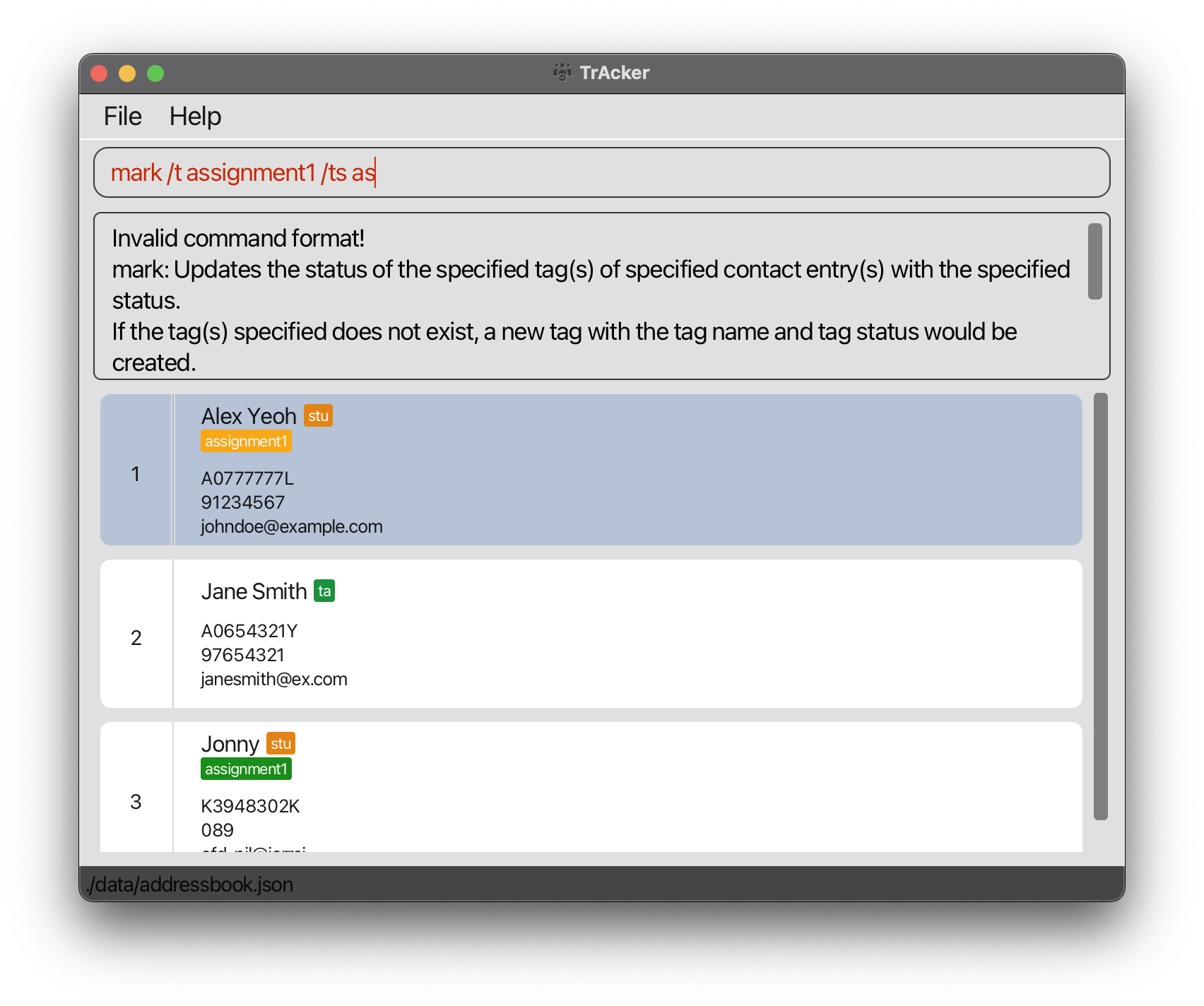
Task: Select the Alex Yeoh contact card
Action: (x=591, y=470)
